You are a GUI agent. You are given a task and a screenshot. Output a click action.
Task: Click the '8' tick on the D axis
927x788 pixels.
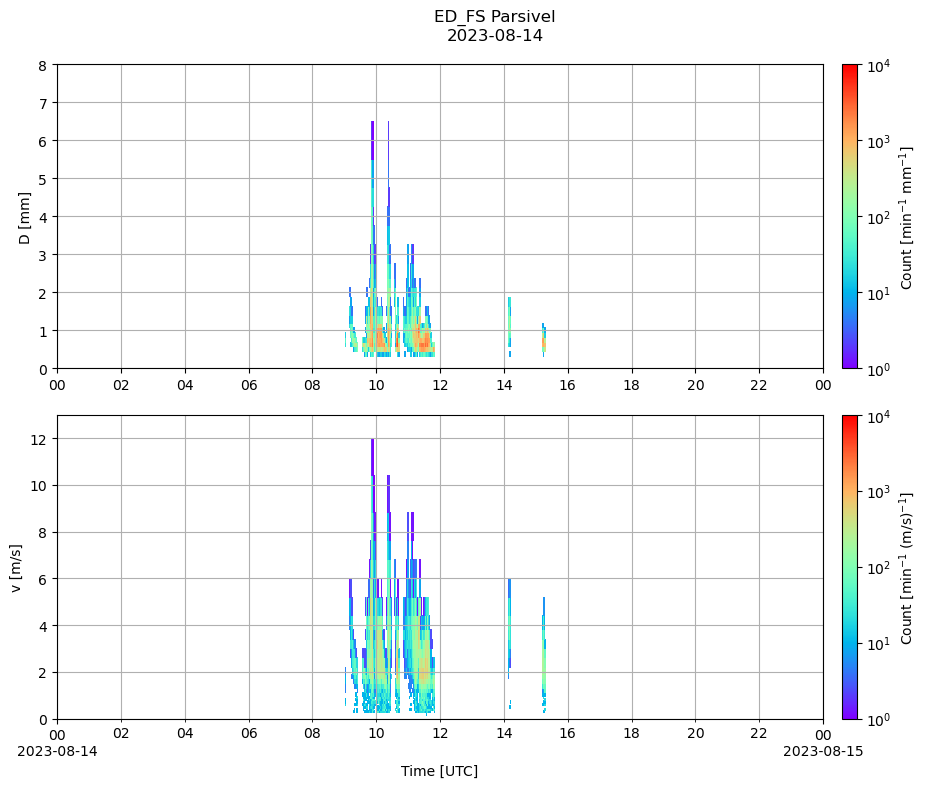click(43, 66)
